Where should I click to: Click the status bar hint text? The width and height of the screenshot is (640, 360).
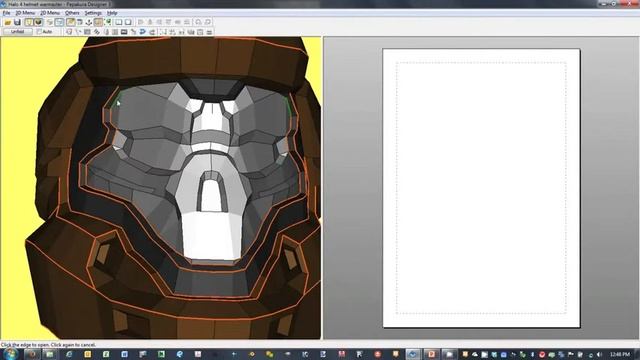[49, 345]
